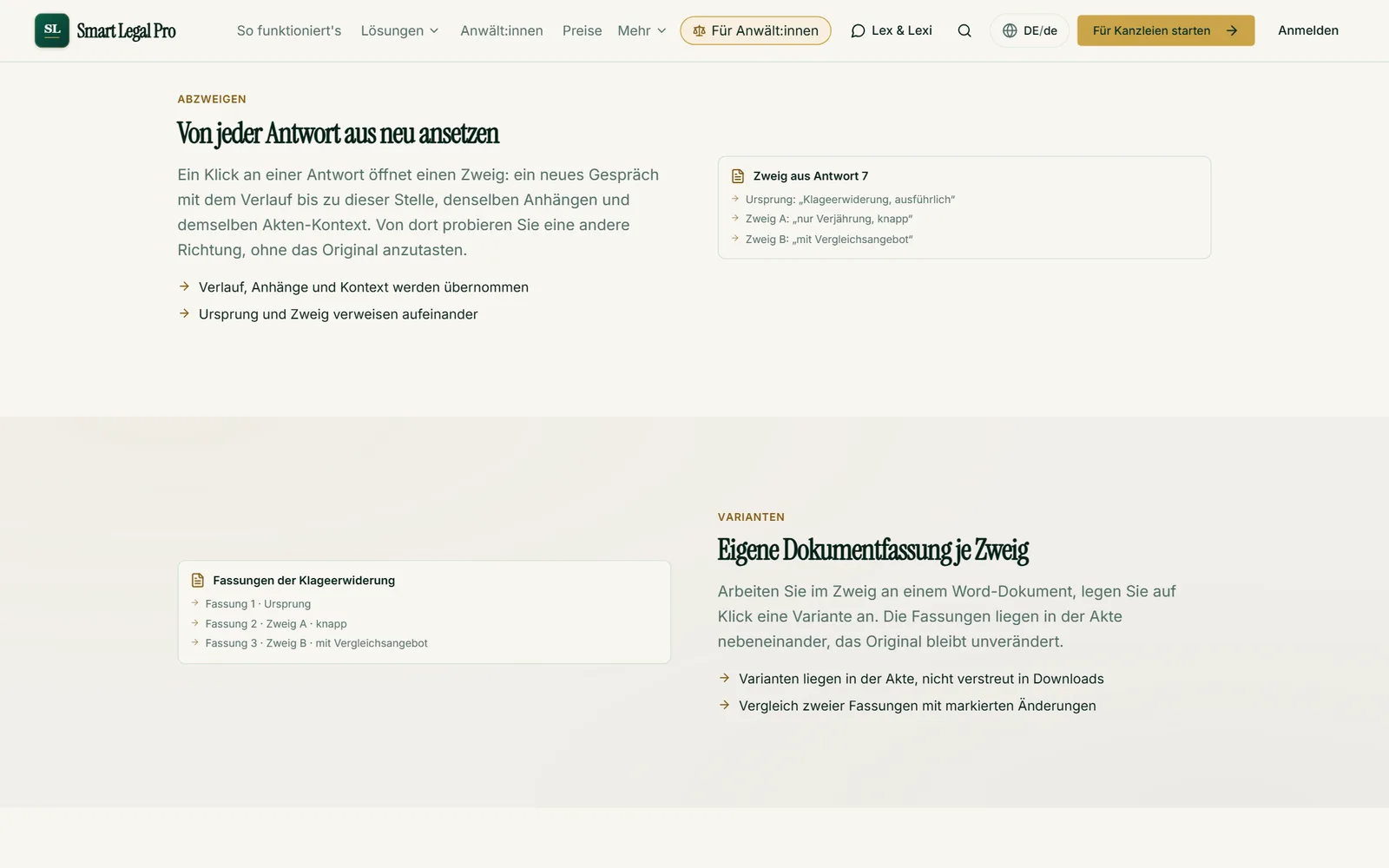The image size is (1389, 868).
Task: Expand the Mehr dropdown menu
Action: point(642,30)
